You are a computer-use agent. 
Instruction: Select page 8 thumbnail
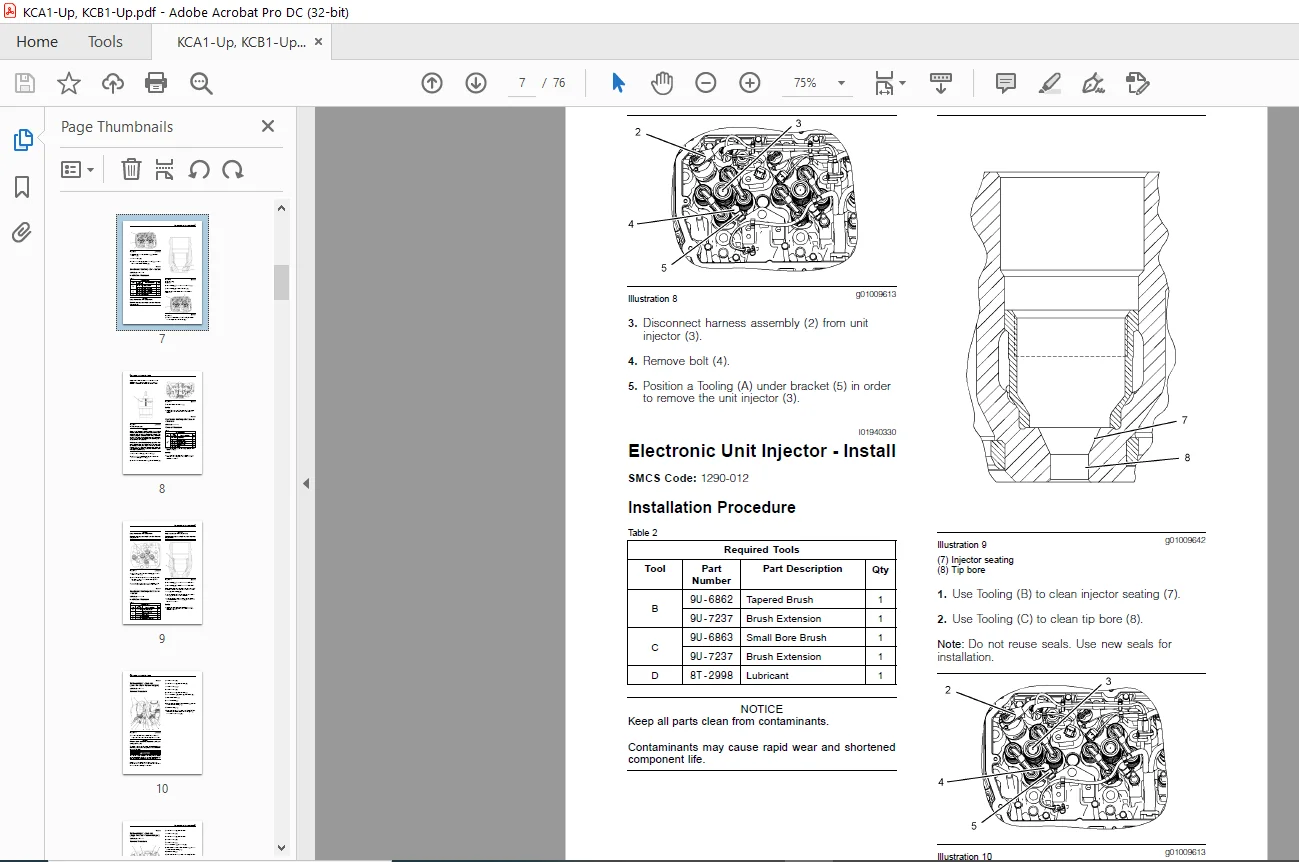162,423
